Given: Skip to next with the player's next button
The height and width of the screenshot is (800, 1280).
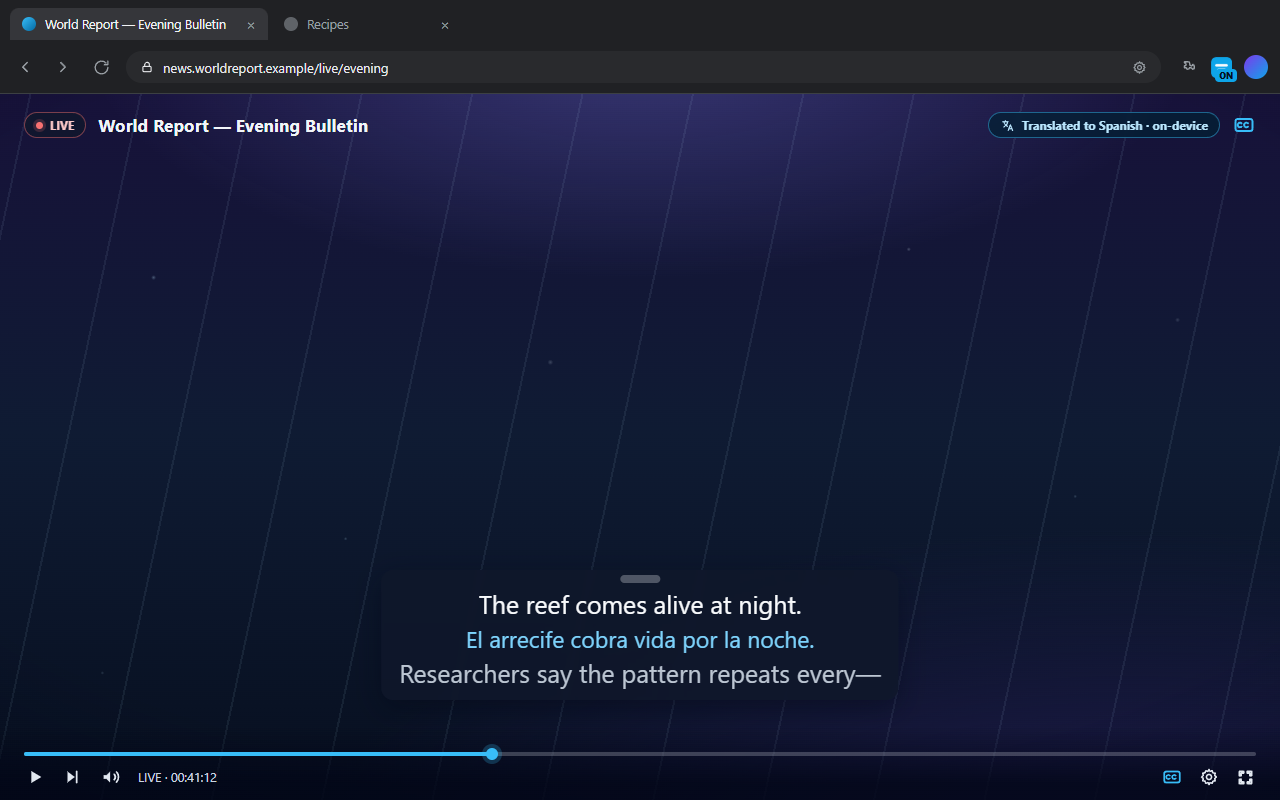Looking at the screenshot, I should point(72,777).
